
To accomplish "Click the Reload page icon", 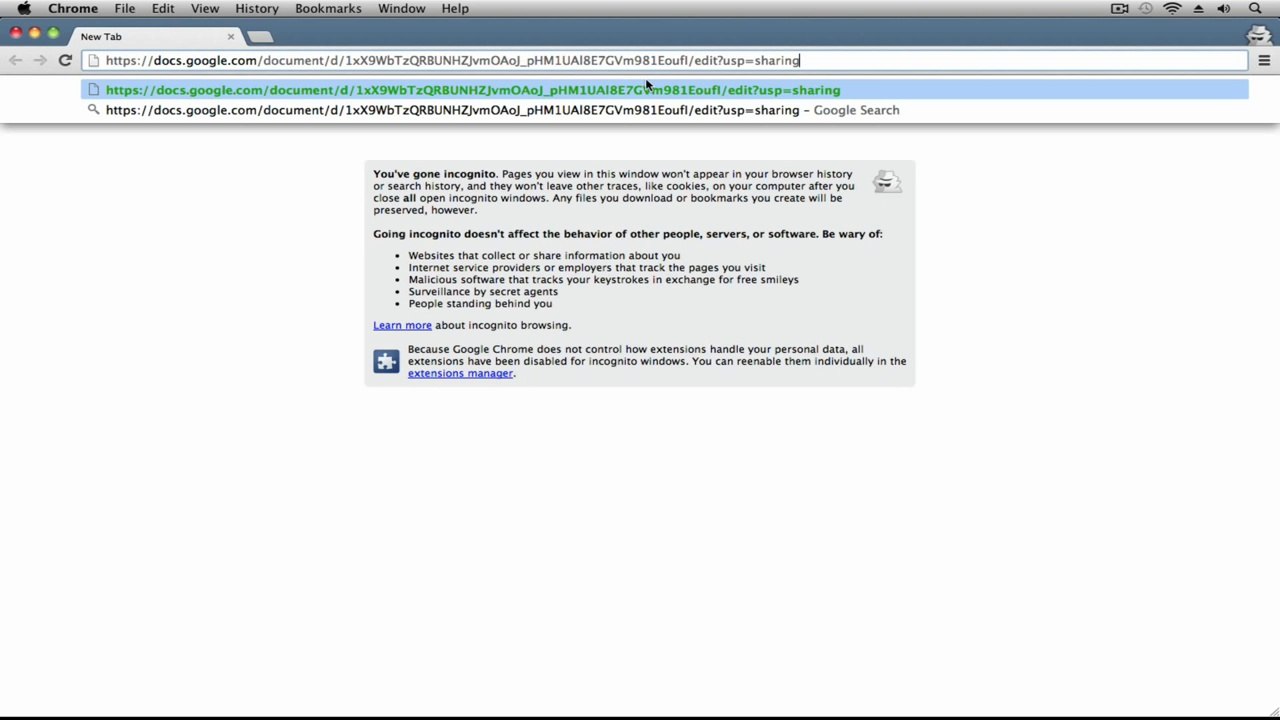I will pyautogui.click(x=65, y=61).
